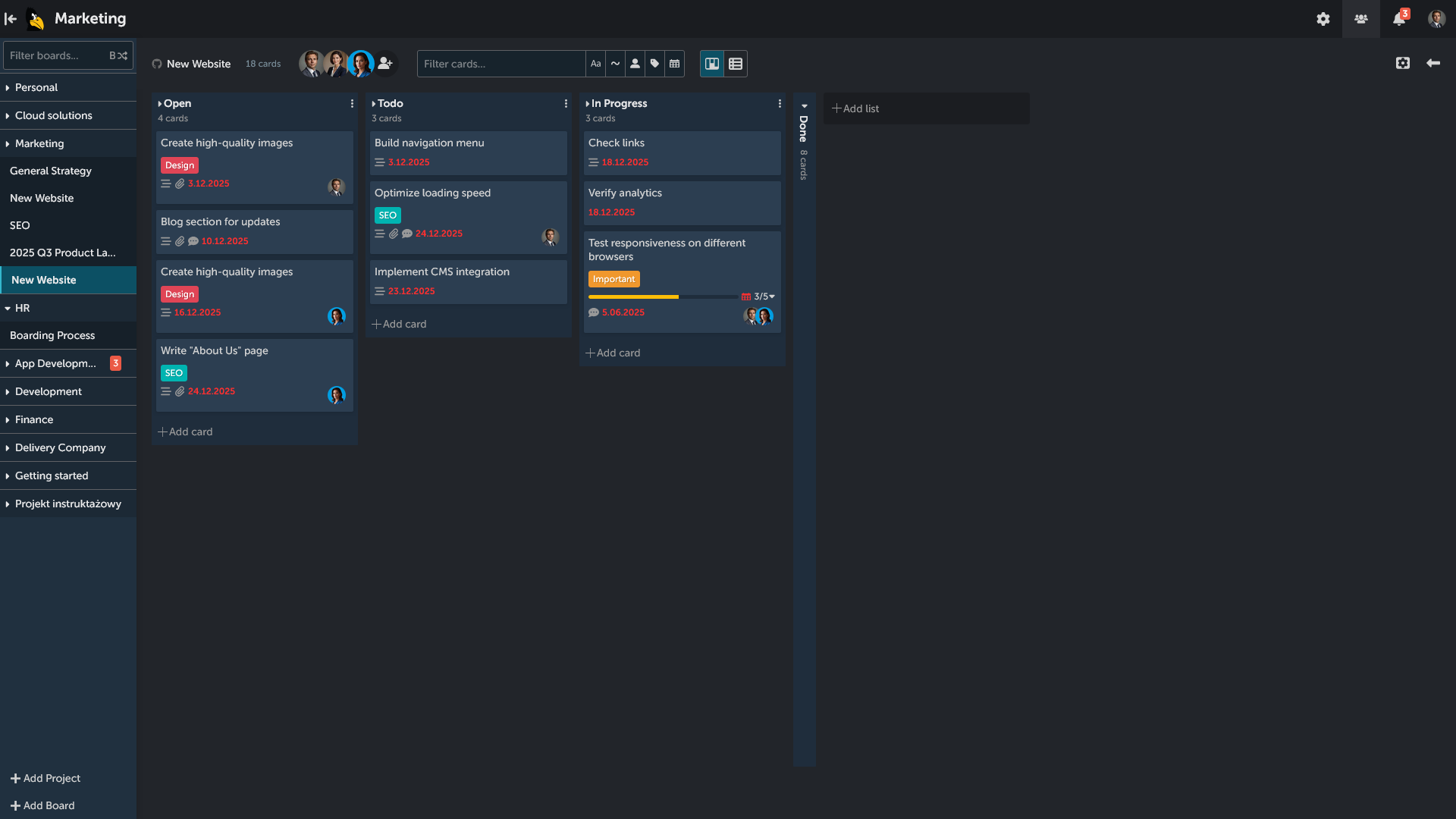Open the options menu of the Open list

(351, 103)
